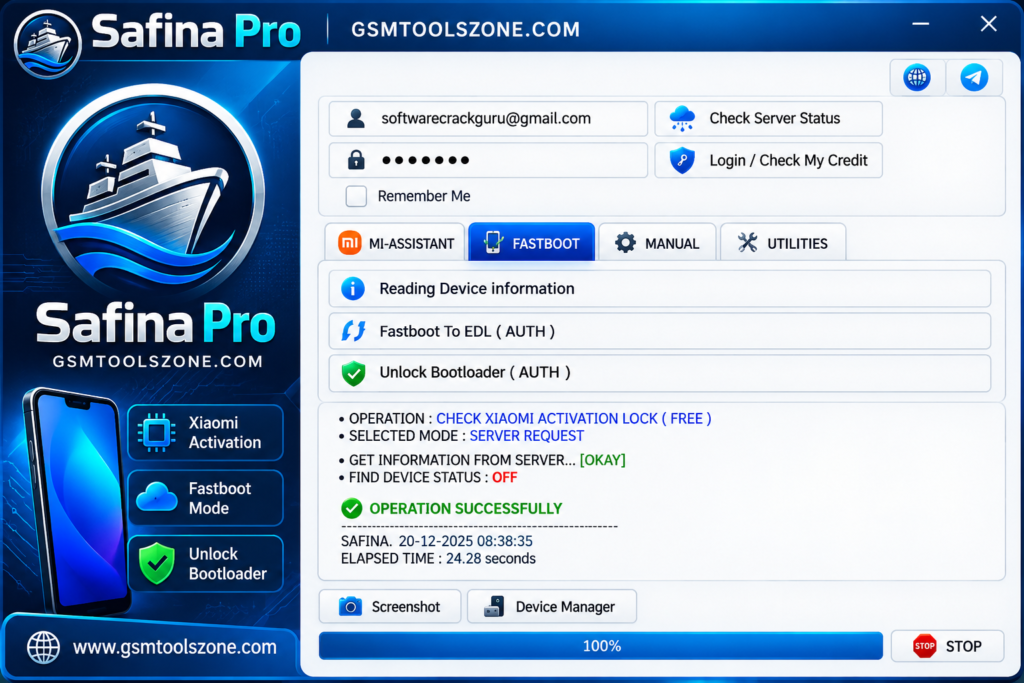Click the orange Mi logo icon
1024x683 pixels.
(349, 243)
